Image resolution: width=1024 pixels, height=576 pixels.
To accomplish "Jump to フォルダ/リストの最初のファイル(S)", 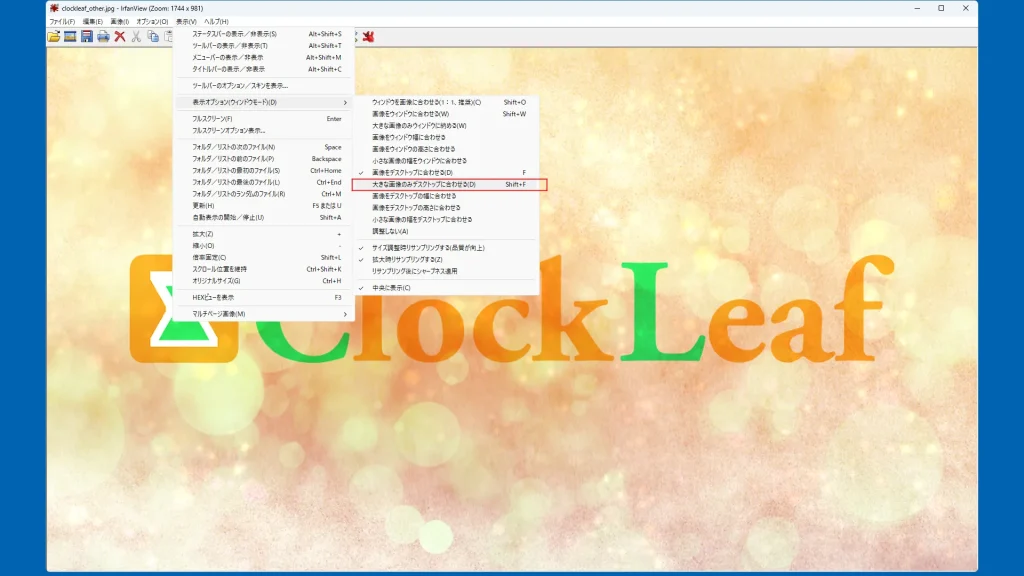I will coord(264,170).
